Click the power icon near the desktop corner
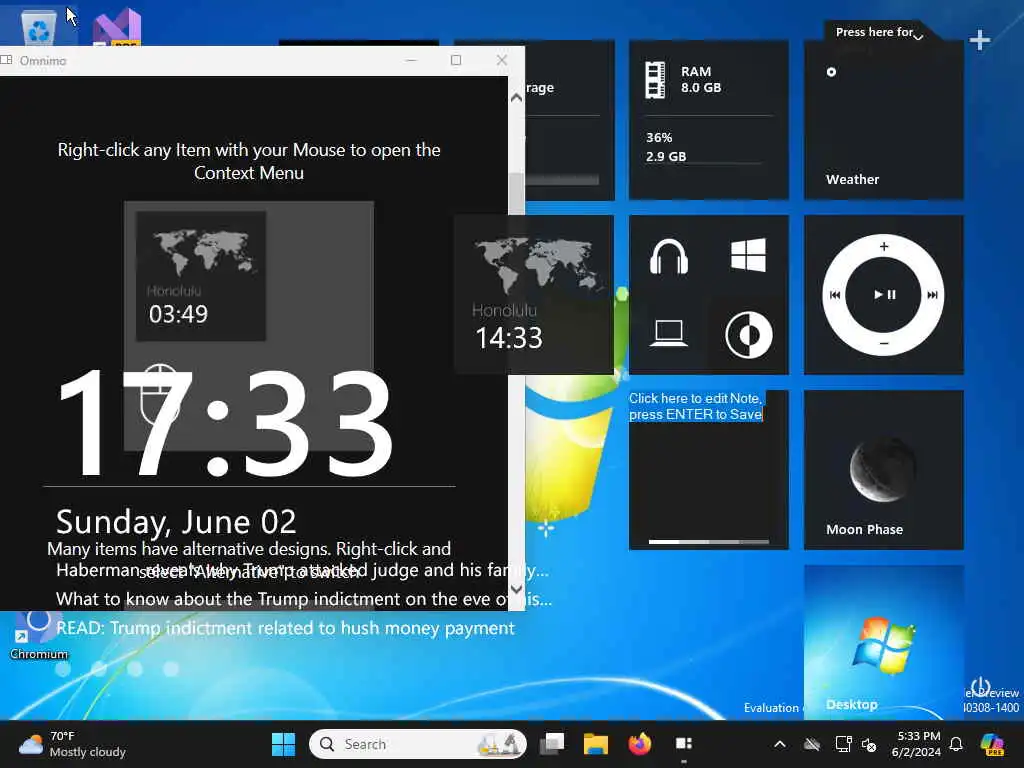1024x768 pixels. click(x=980, y=686)
